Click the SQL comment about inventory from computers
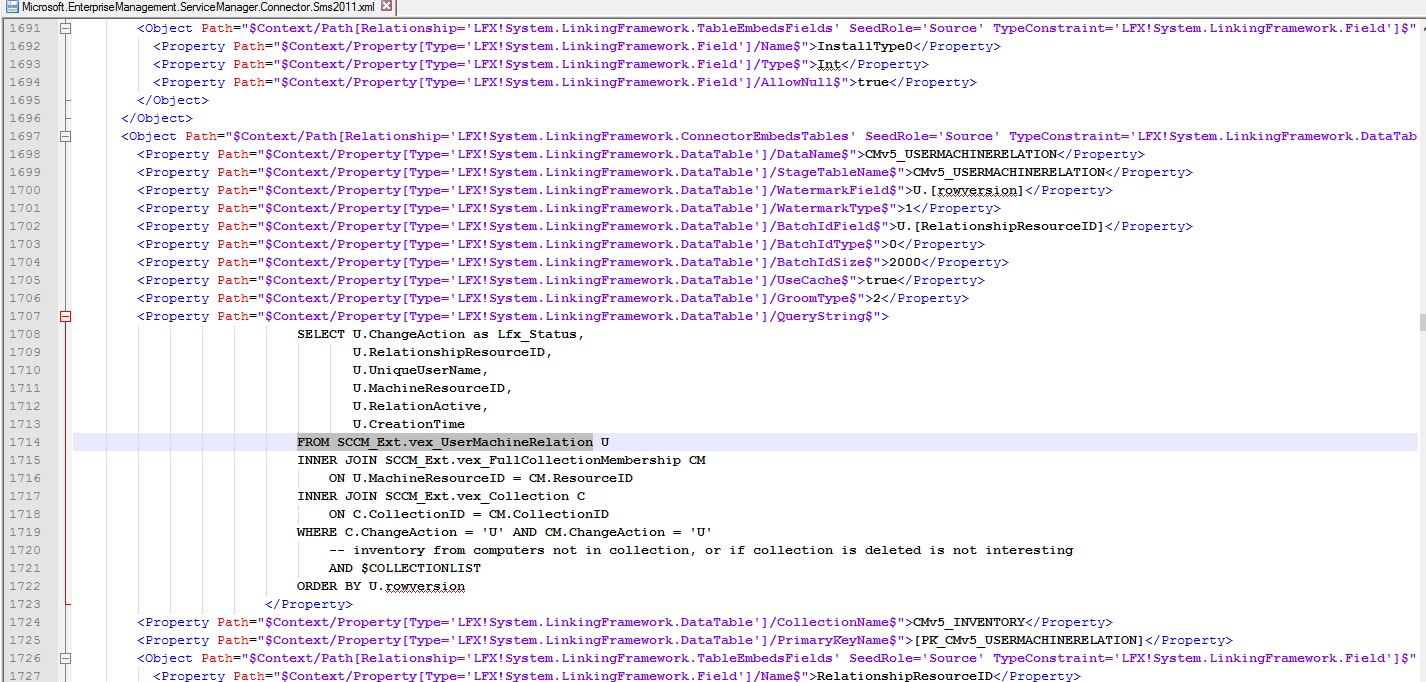The image size is (1426, 682). [x=700, y=550]
